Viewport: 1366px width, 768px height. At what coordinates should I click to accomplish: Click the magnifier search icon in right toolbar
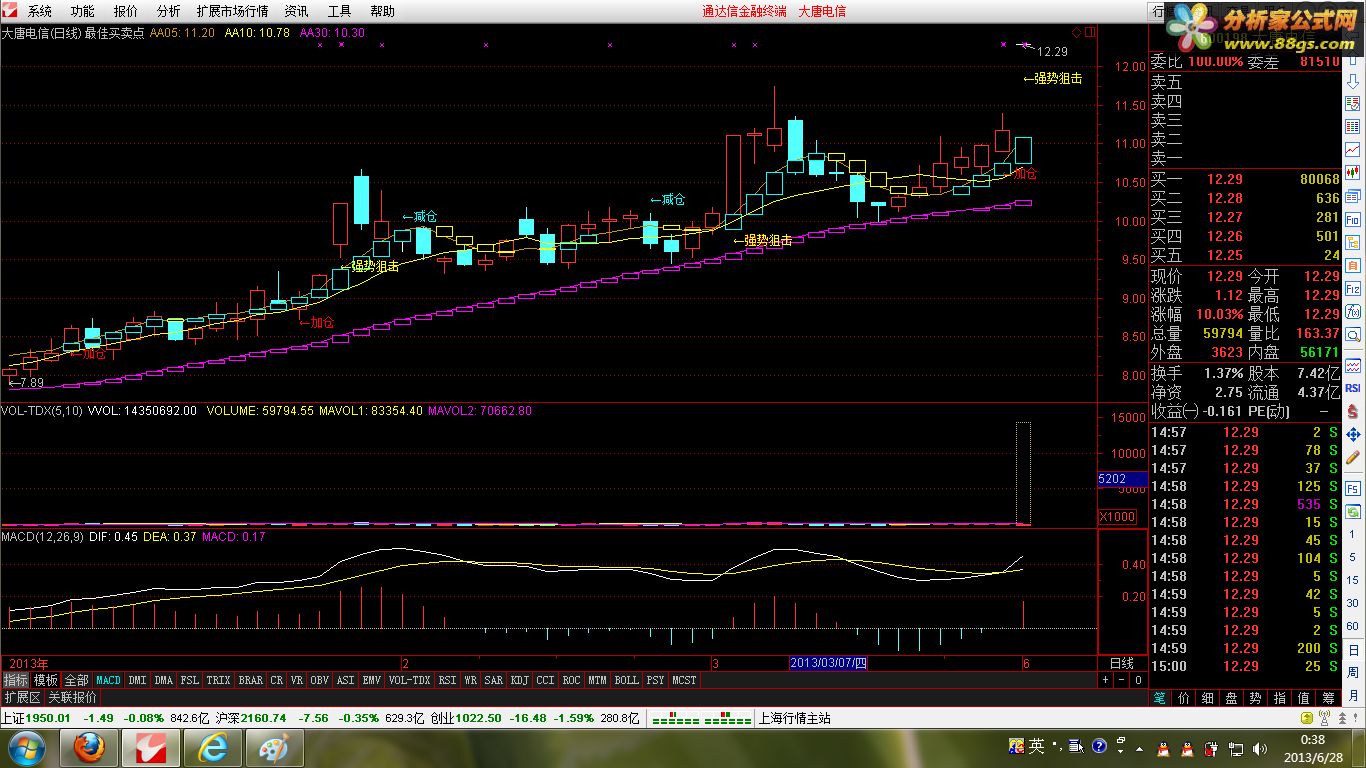[1353, 335]
